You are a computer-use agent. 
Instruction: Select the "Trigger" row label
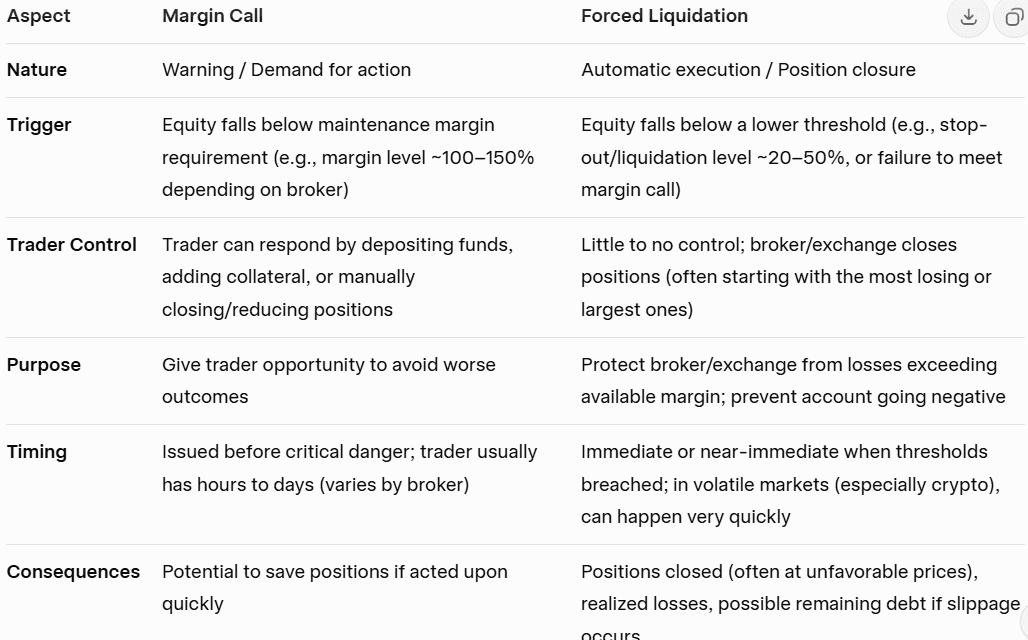39,125
